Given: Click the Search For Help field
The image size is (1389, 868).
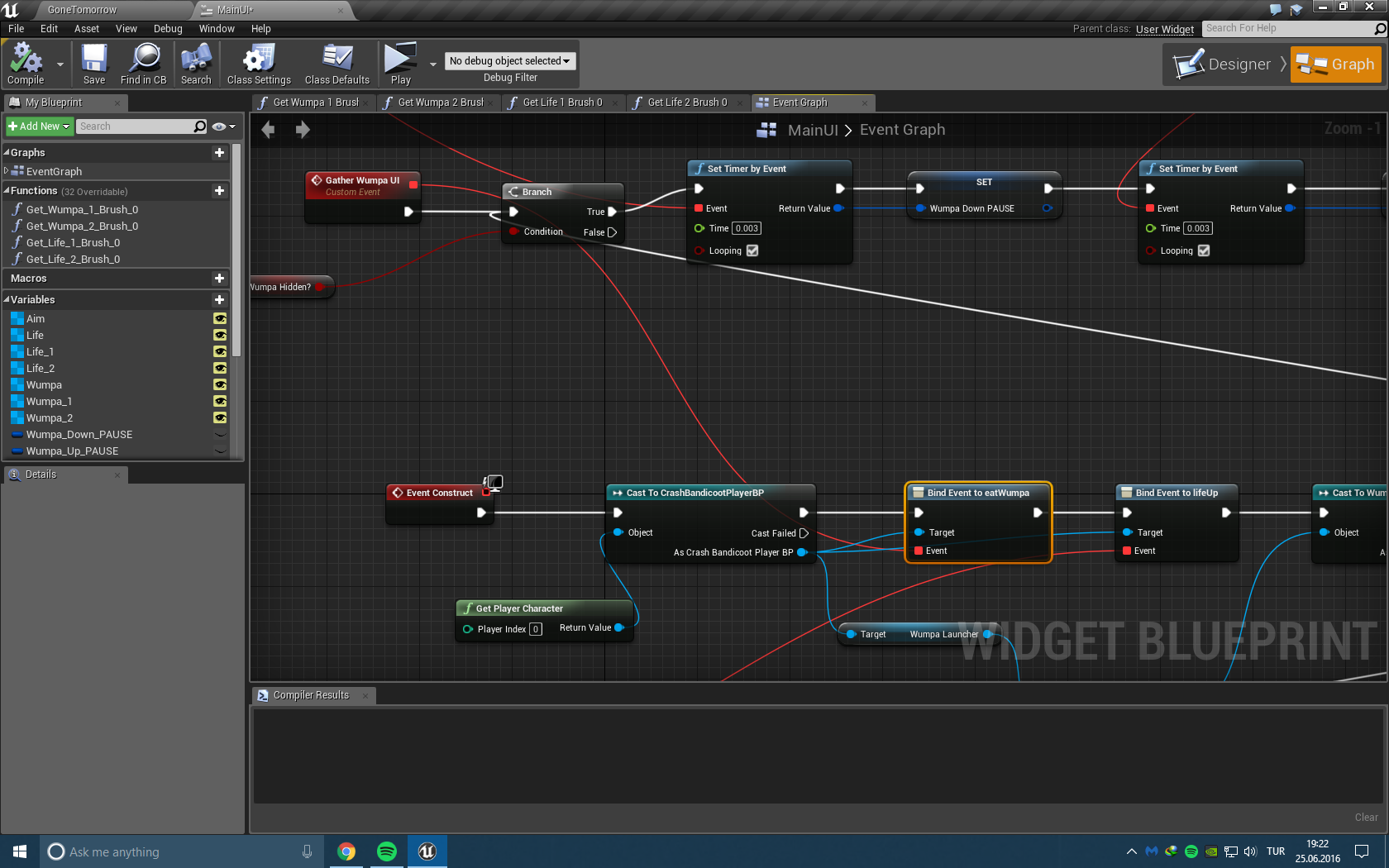Looking at the screenshot, I should tap(1294, 28).
